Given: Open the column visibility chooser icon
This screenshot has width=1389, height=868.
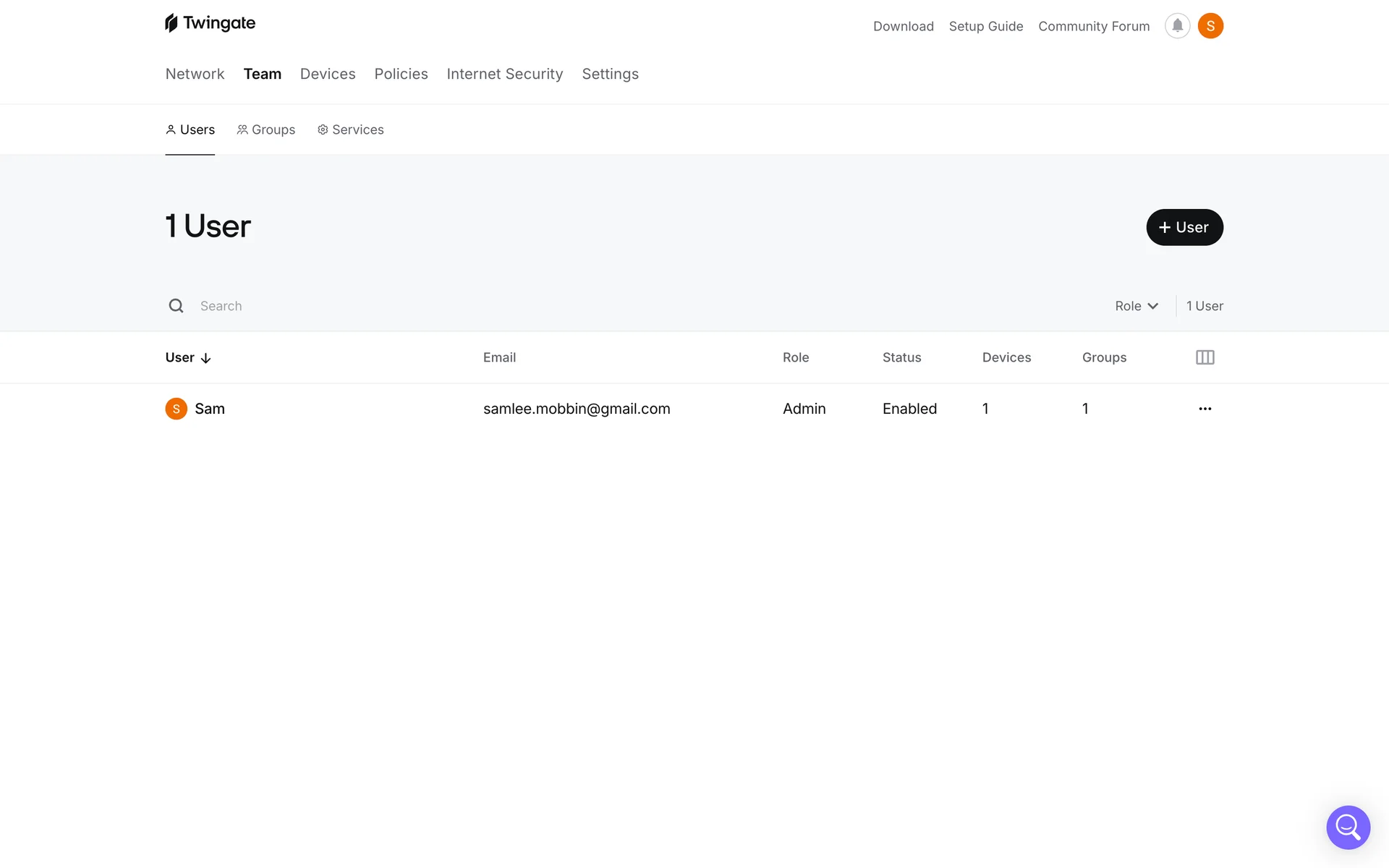Looking at the screenshot, I should coord(1205,357).
